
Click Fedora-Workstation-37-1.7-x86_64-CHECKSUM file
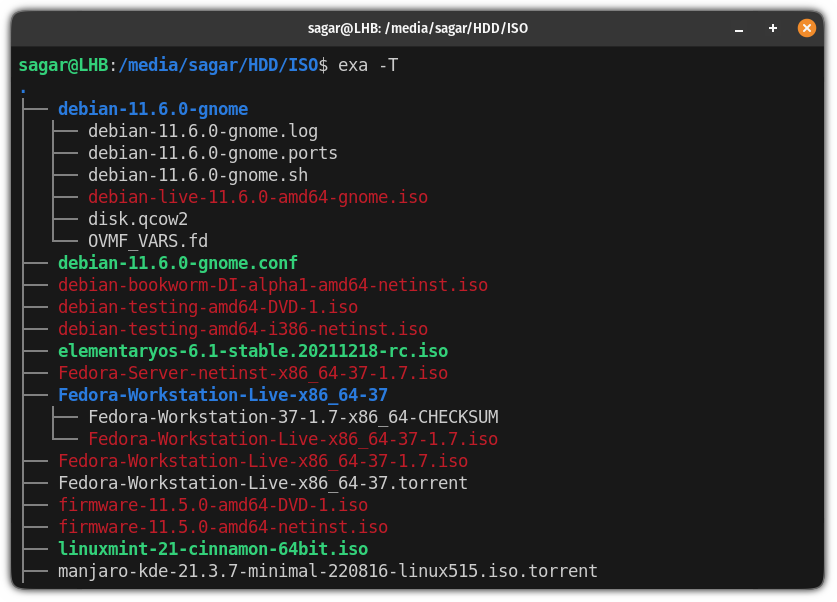pos(293,417)
